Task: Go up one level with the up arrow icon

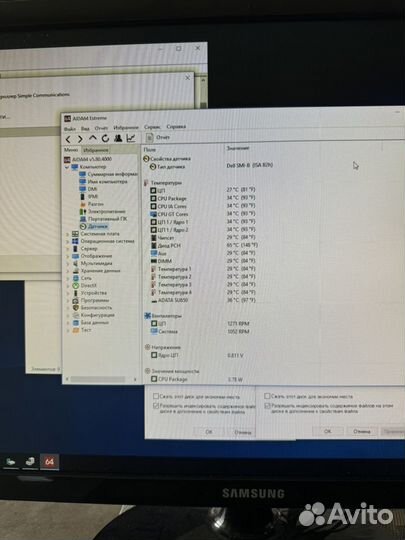Action: point(92,138)
